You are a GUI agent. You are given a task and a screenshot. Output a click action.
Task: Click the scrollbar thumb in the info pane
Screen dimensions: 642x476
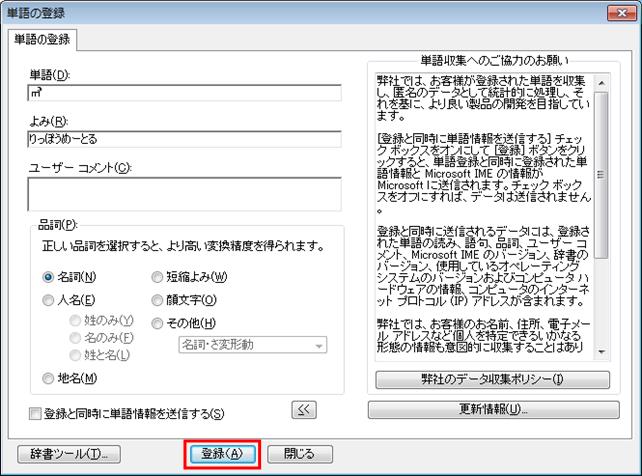pyautogui.click(x=601, y=175)
